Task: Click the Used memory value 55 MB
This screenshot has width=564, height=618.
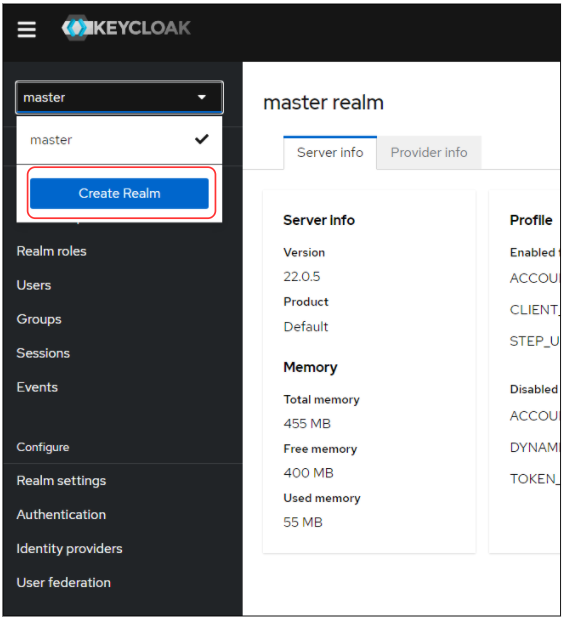Action: coord(303,522)
